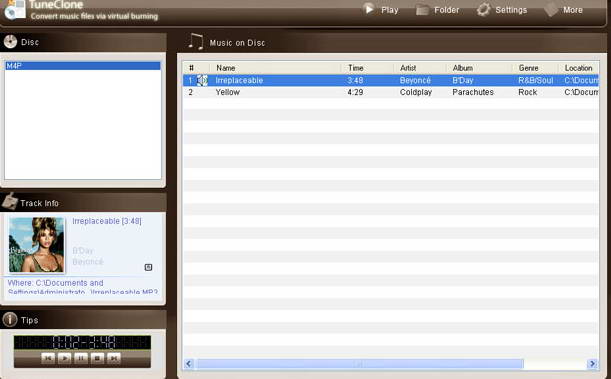The image size is (611, 379).
Task: Click the Parachutes album cell
Action: [x=473, y=92]
